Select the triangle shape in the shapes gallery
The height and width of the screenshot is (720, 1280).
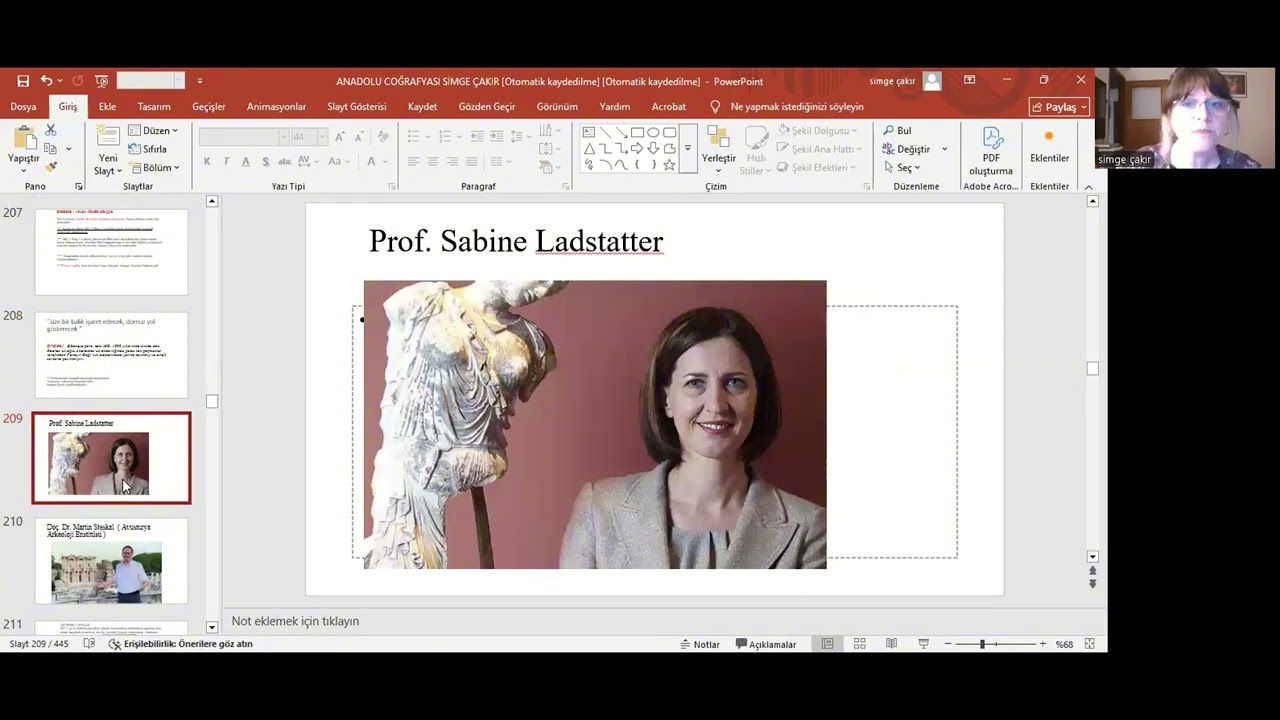pos(589,149)
